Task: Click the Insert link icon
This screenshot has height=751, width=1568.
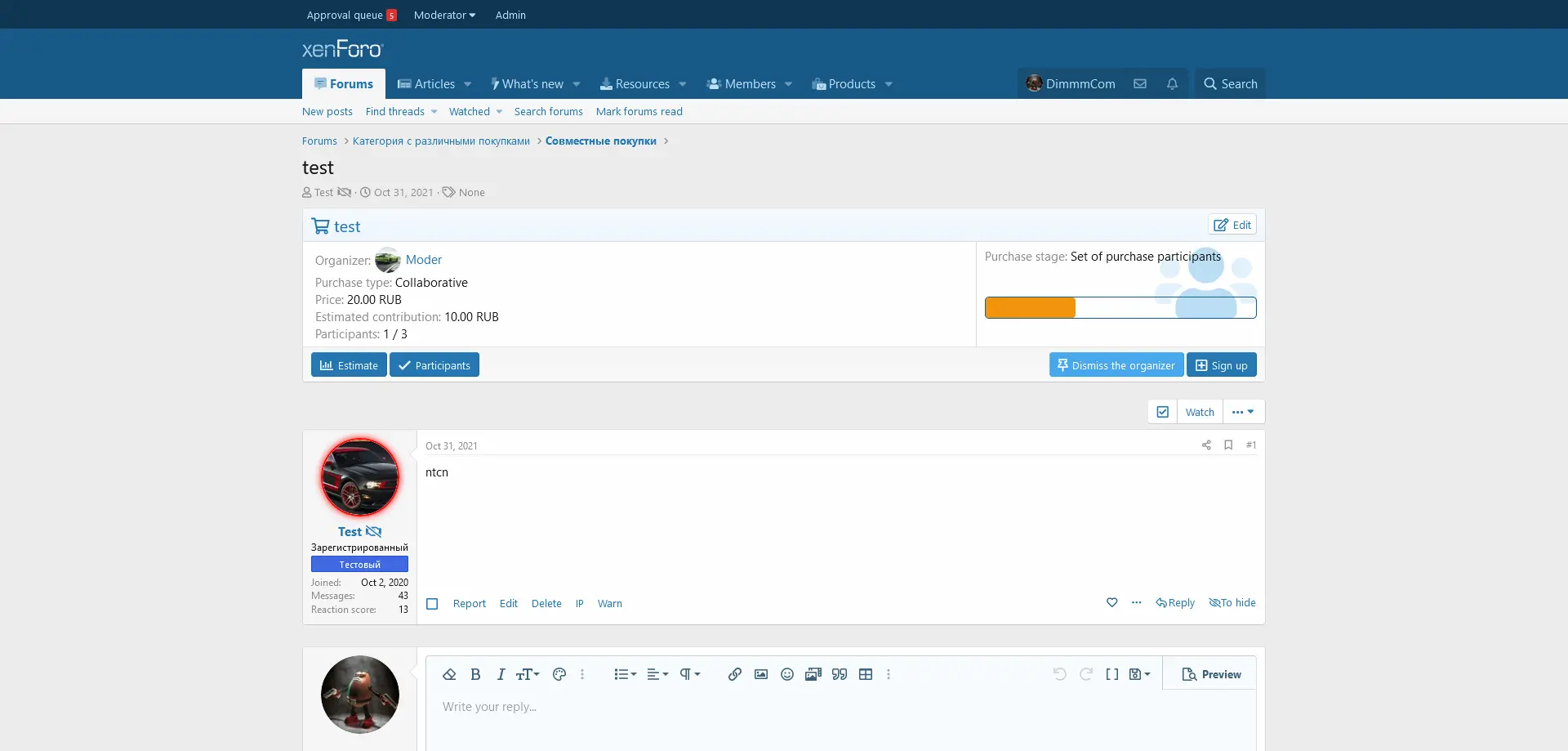Action: [x=735, y=674]
